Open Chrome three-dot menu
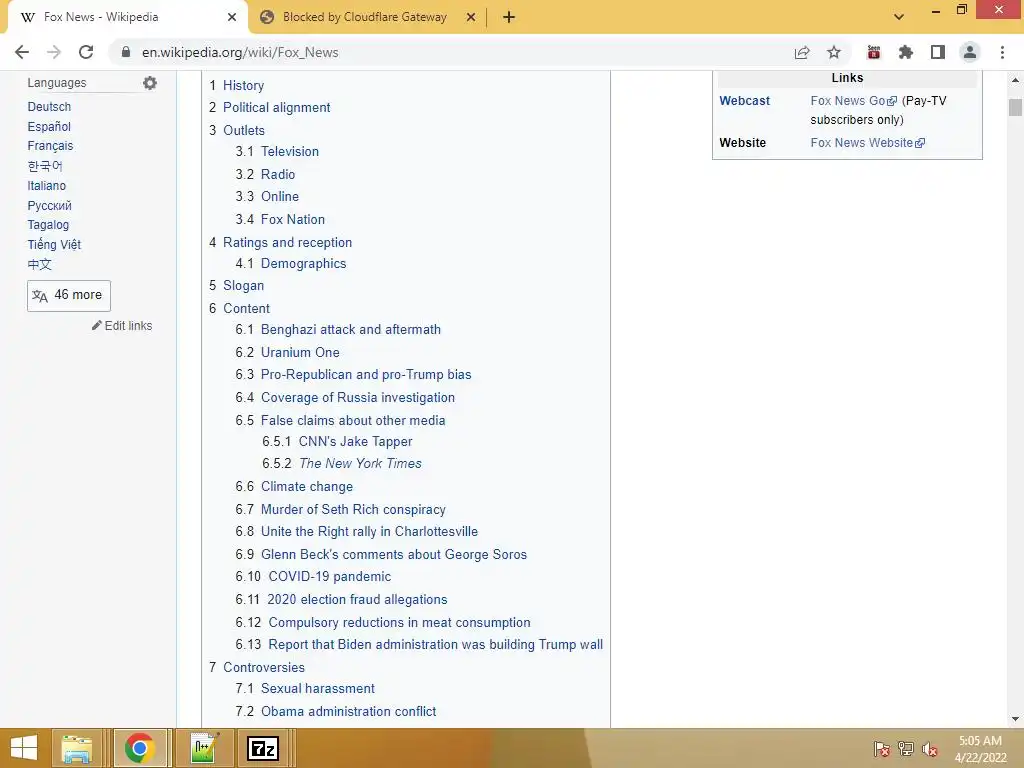The height and width of the screenshot is (768, 1024). pyautogui.click(x=1002, y=52)
